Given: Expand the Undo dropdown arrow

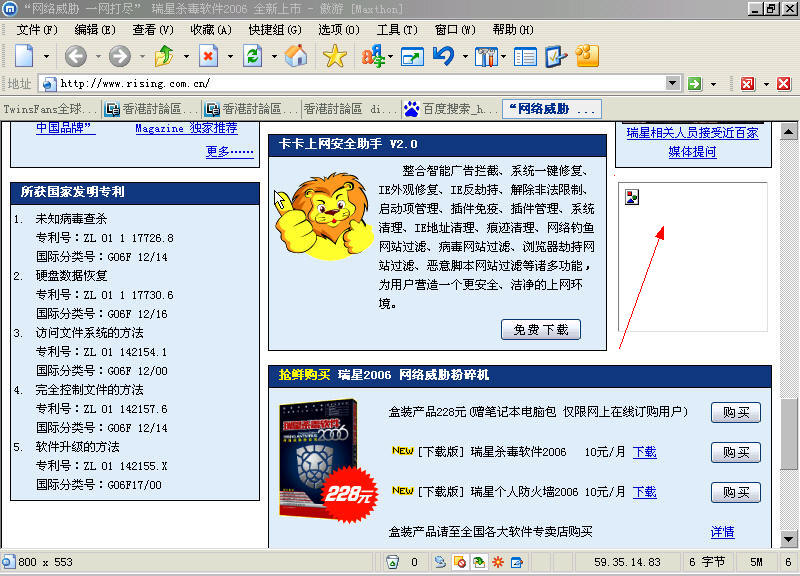Looking at the screenshot, I should click(x=465, y=56).
